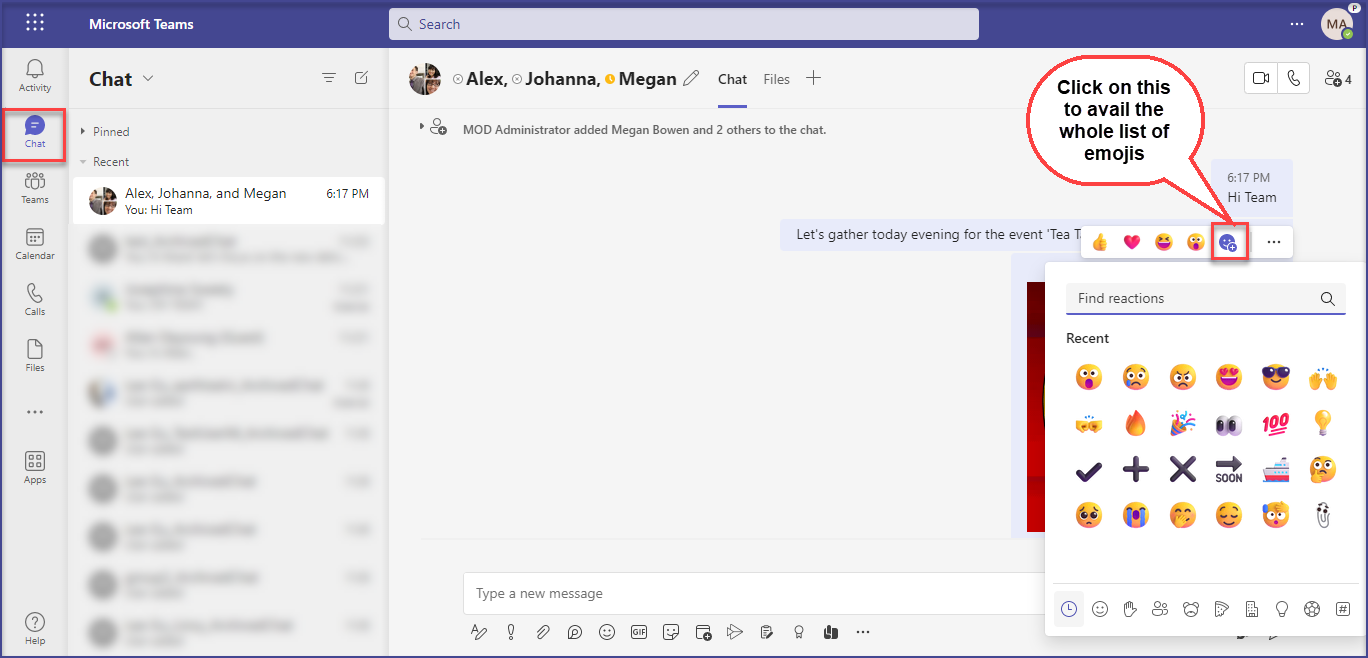
Task: Open more options on message reactions bar
Action: point(1273,242)
